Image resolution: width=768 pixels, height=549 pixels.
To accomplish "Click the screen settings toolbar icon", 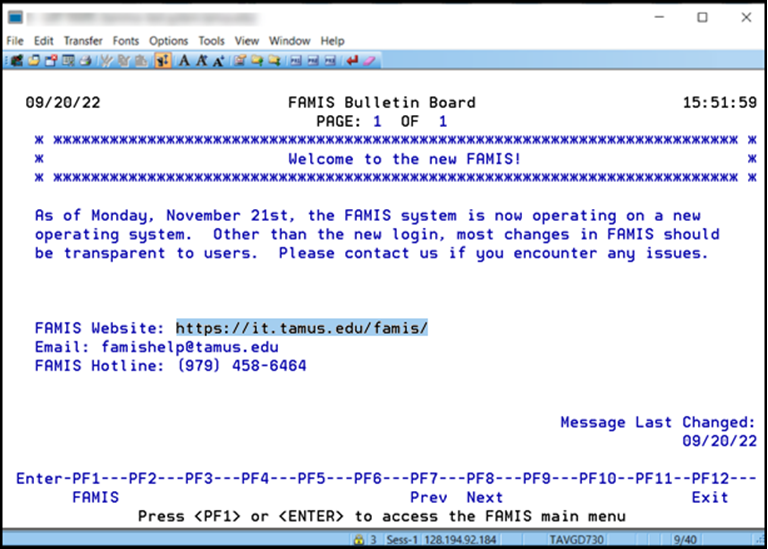I will click(68, 61).
